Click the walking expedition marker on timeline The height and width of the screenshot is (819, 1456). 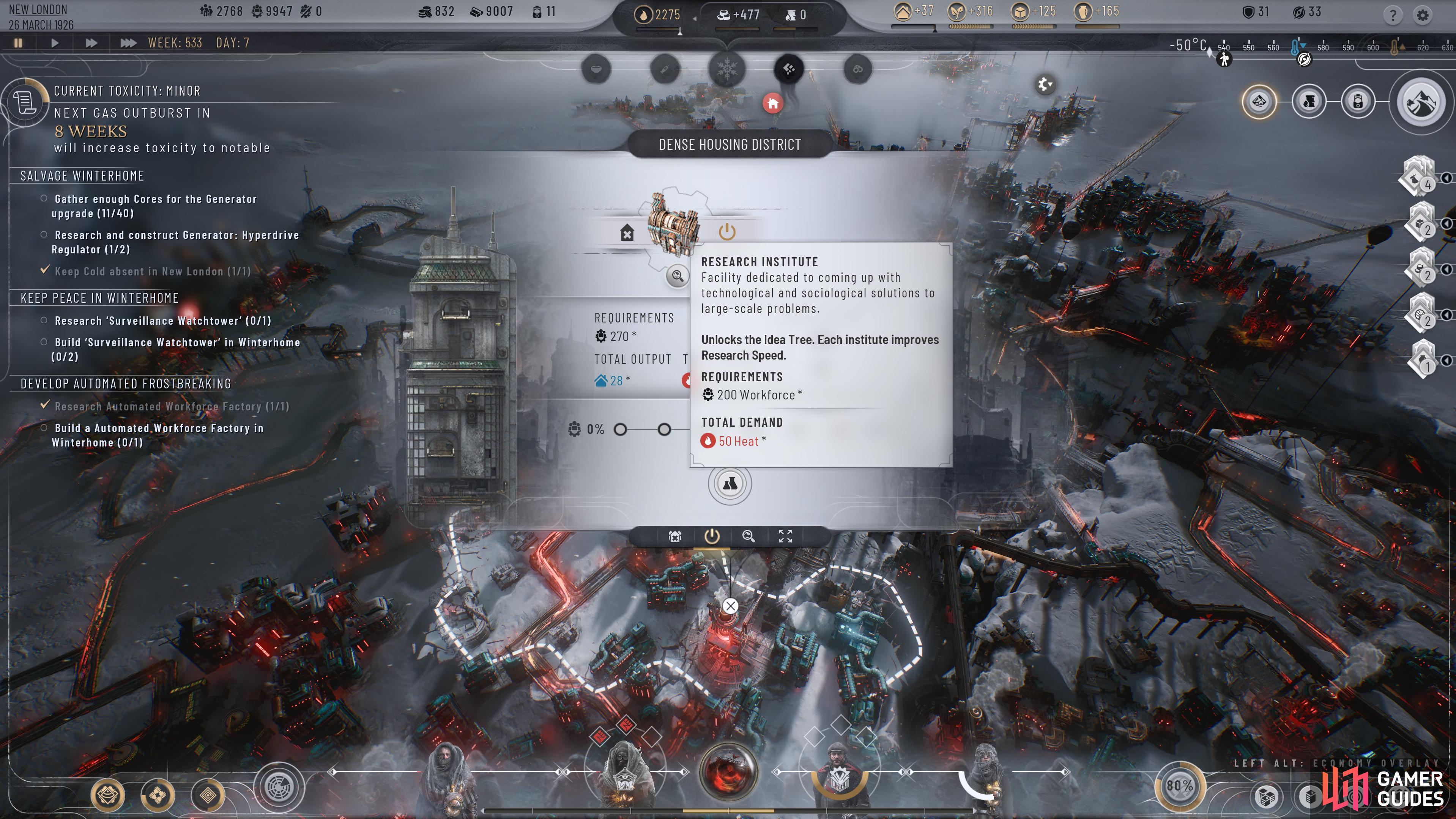tap(1224, 59)
